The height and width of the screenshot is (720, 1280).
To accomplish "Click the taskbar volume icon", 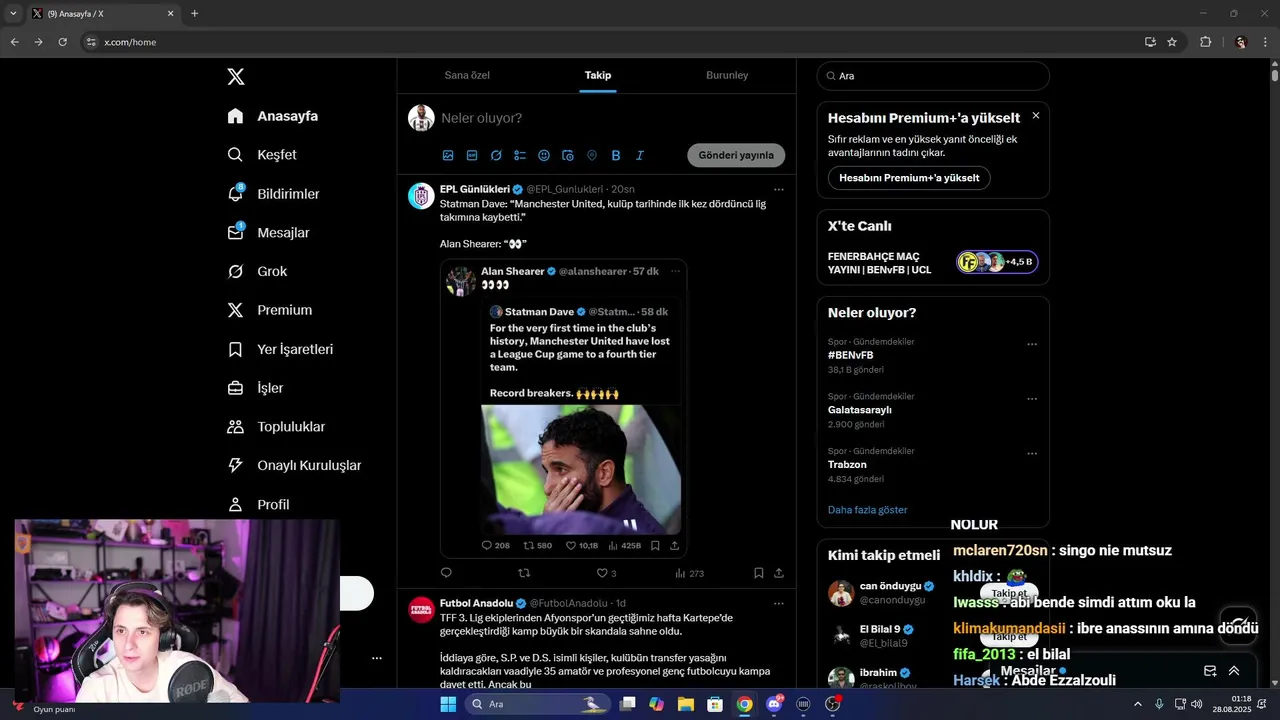I will (x=1197, y=704).
